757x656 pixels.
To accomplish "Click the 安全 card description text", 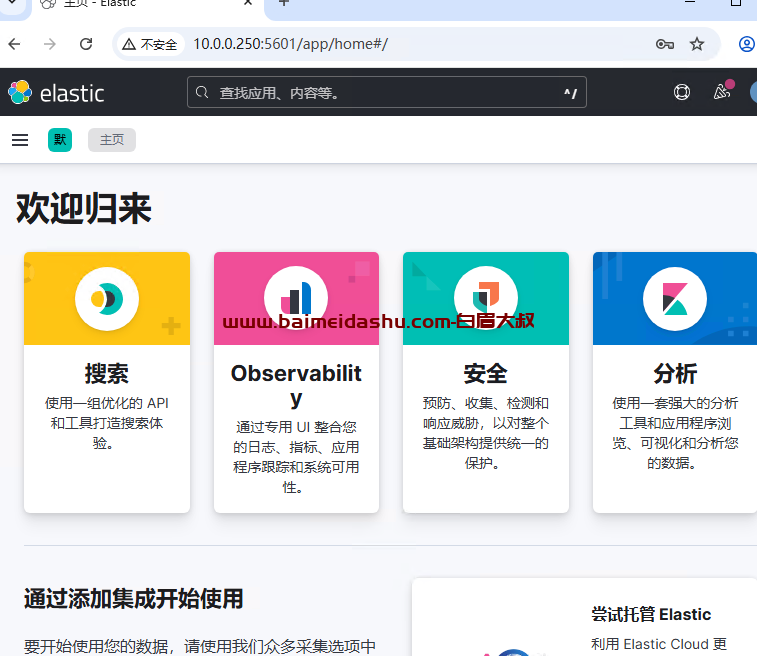I will [x=486, y=433].
